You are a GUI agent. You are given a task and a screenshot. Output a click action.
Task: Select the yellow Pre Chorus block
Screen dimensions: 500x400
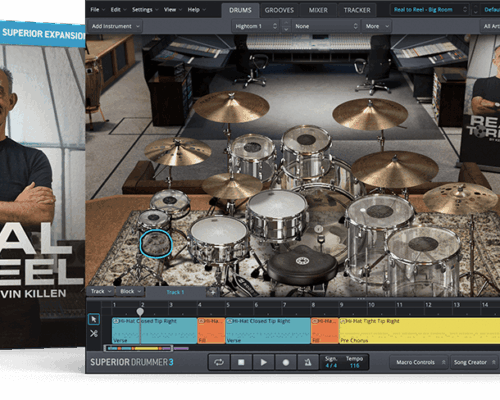coord(419,331)
